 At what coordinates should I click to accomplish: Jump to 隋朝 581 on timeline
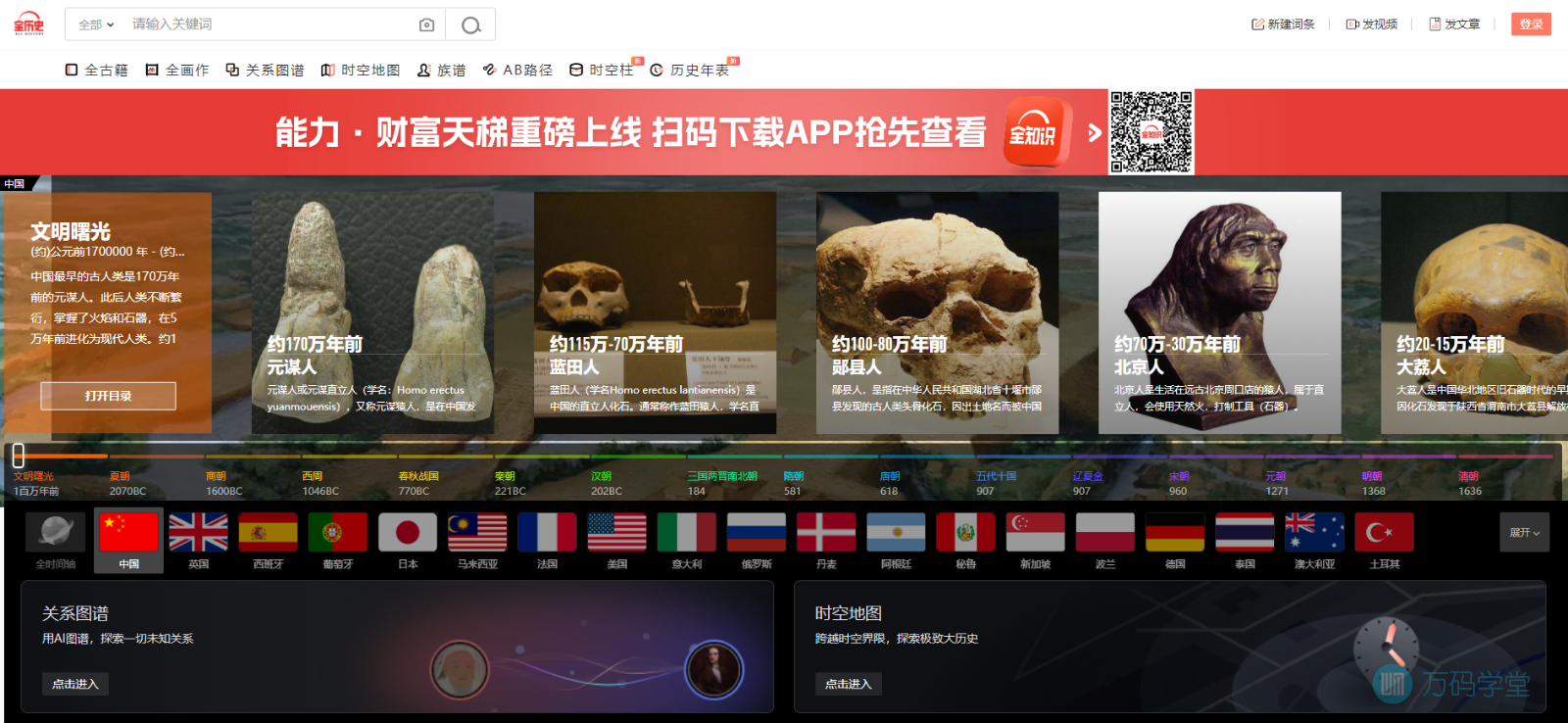pos(794,483)
